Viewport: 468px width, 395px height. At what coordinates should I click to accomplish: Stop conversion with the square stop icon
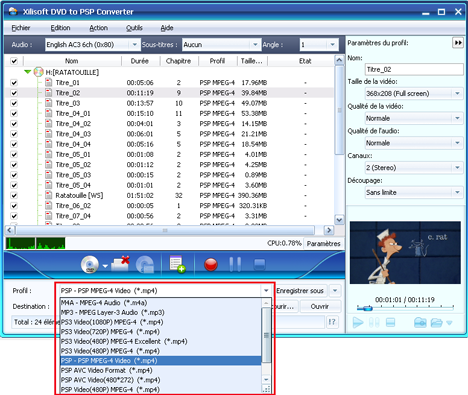tap(259, 265)
